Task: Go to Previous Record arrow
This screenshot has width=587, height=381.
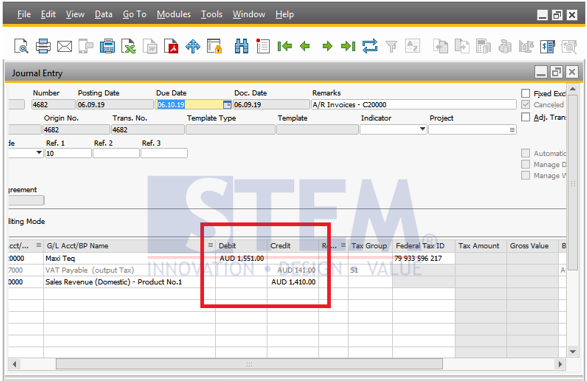Action: pyautogui.click(x=305, y=46)
